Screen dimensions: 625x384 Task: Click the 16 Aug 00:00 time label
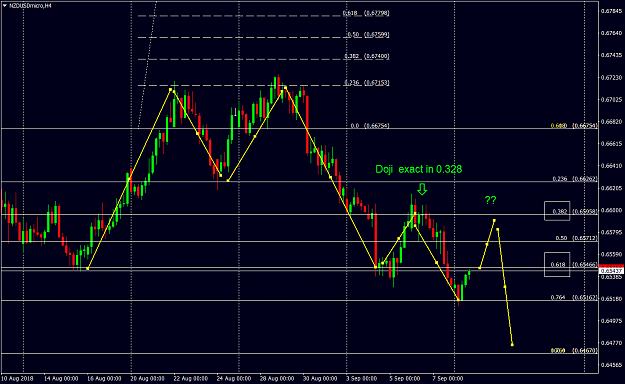(x=104, y=378)
